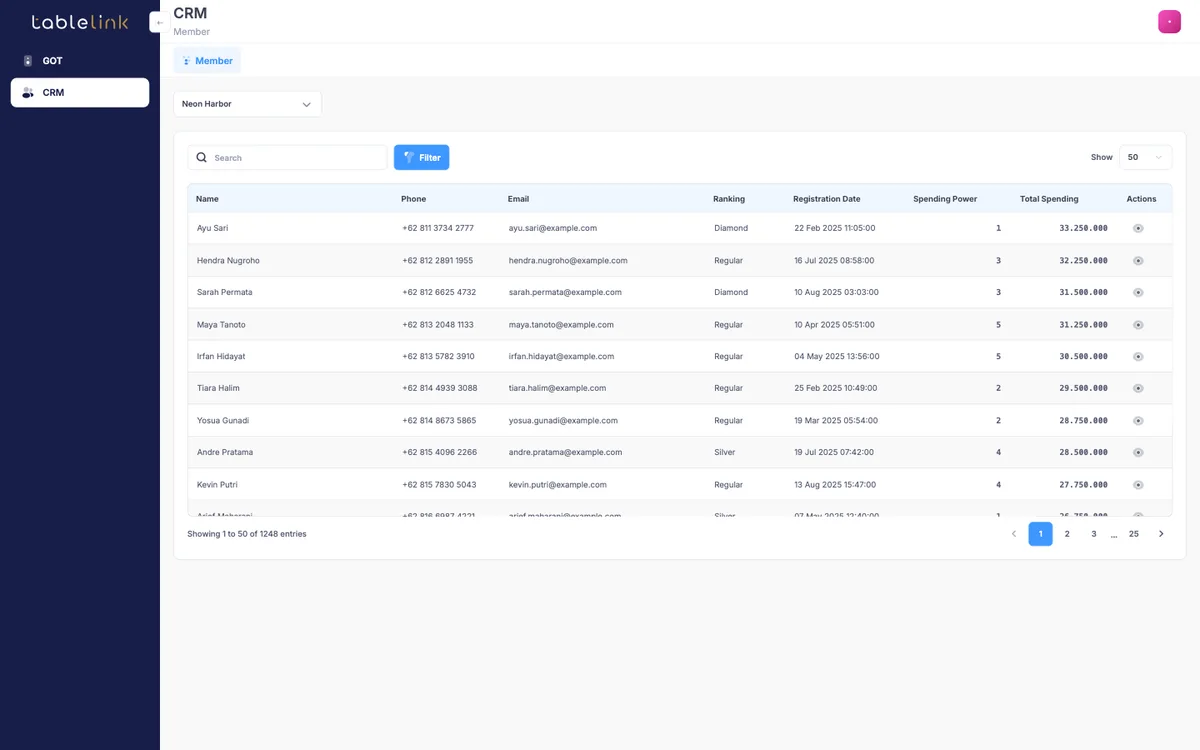This screenshot has height=750, width=1200.
Task: View details icon for Yosua Gunadi
Action: coord(1138,420)
